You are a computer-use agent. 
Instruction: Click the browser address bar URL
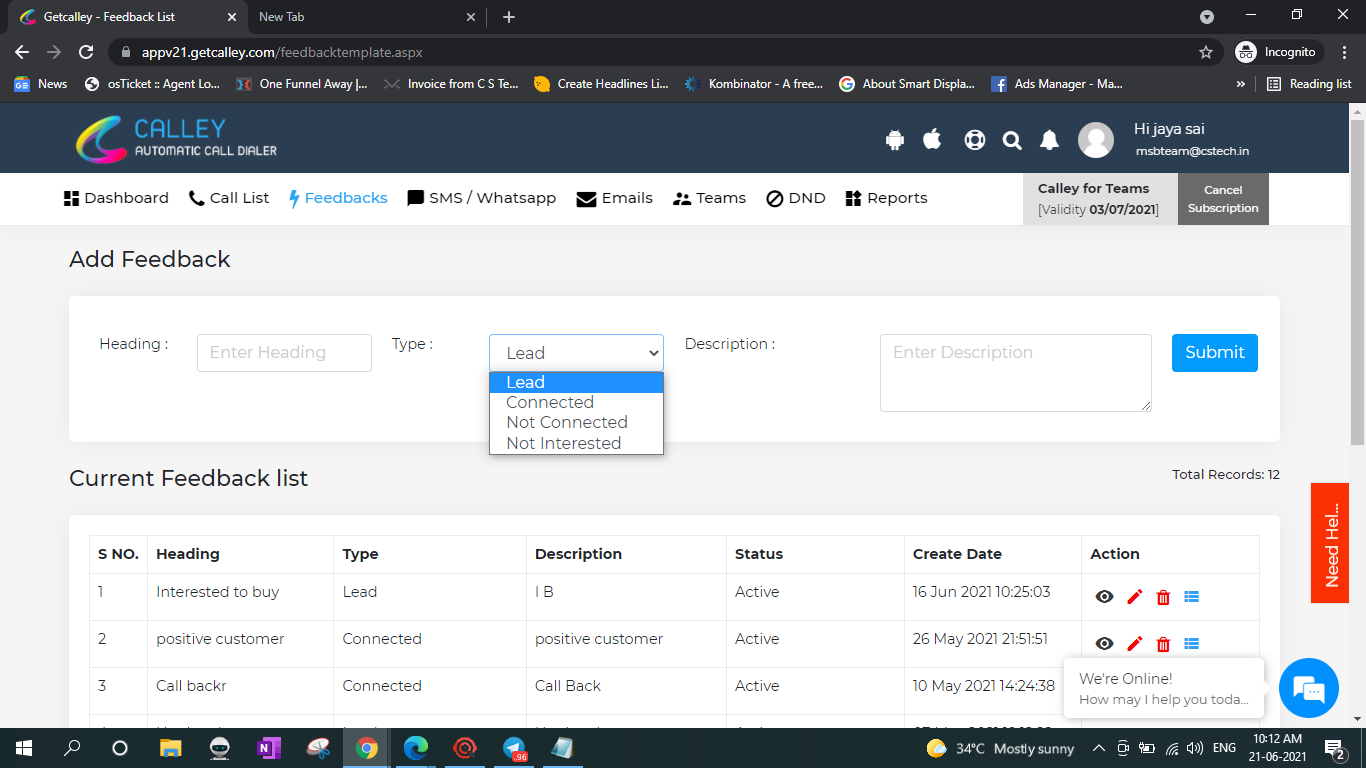click(x=282, y=52)
